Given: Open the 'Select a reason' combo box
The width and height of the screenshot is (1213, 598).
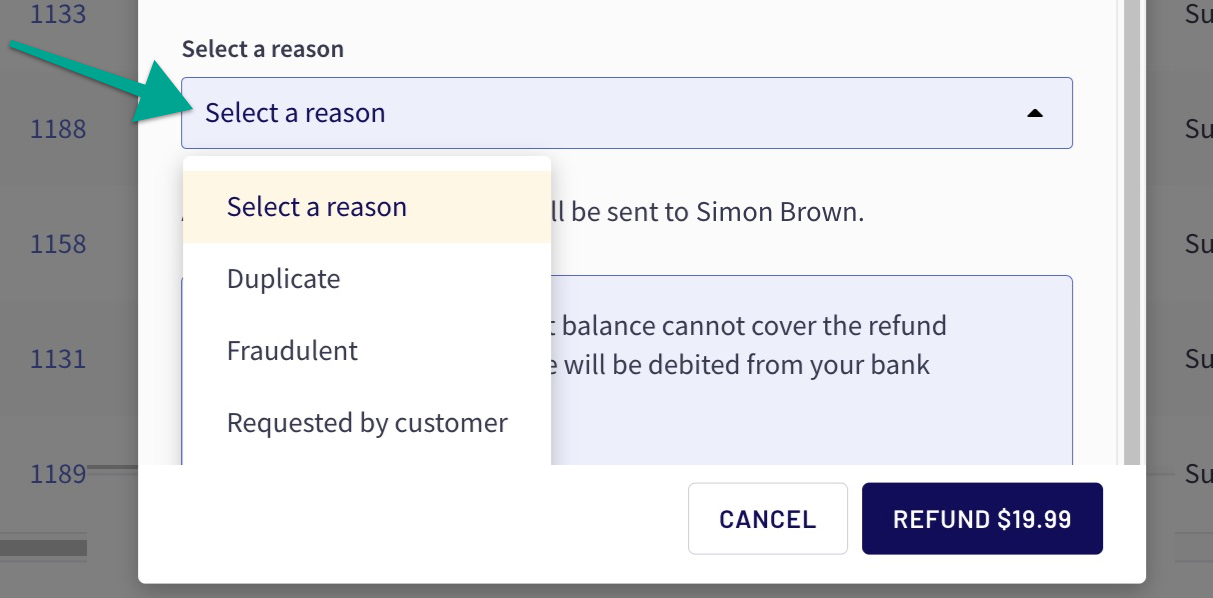Looking at the screenshot, I should (x=627, y=113).
